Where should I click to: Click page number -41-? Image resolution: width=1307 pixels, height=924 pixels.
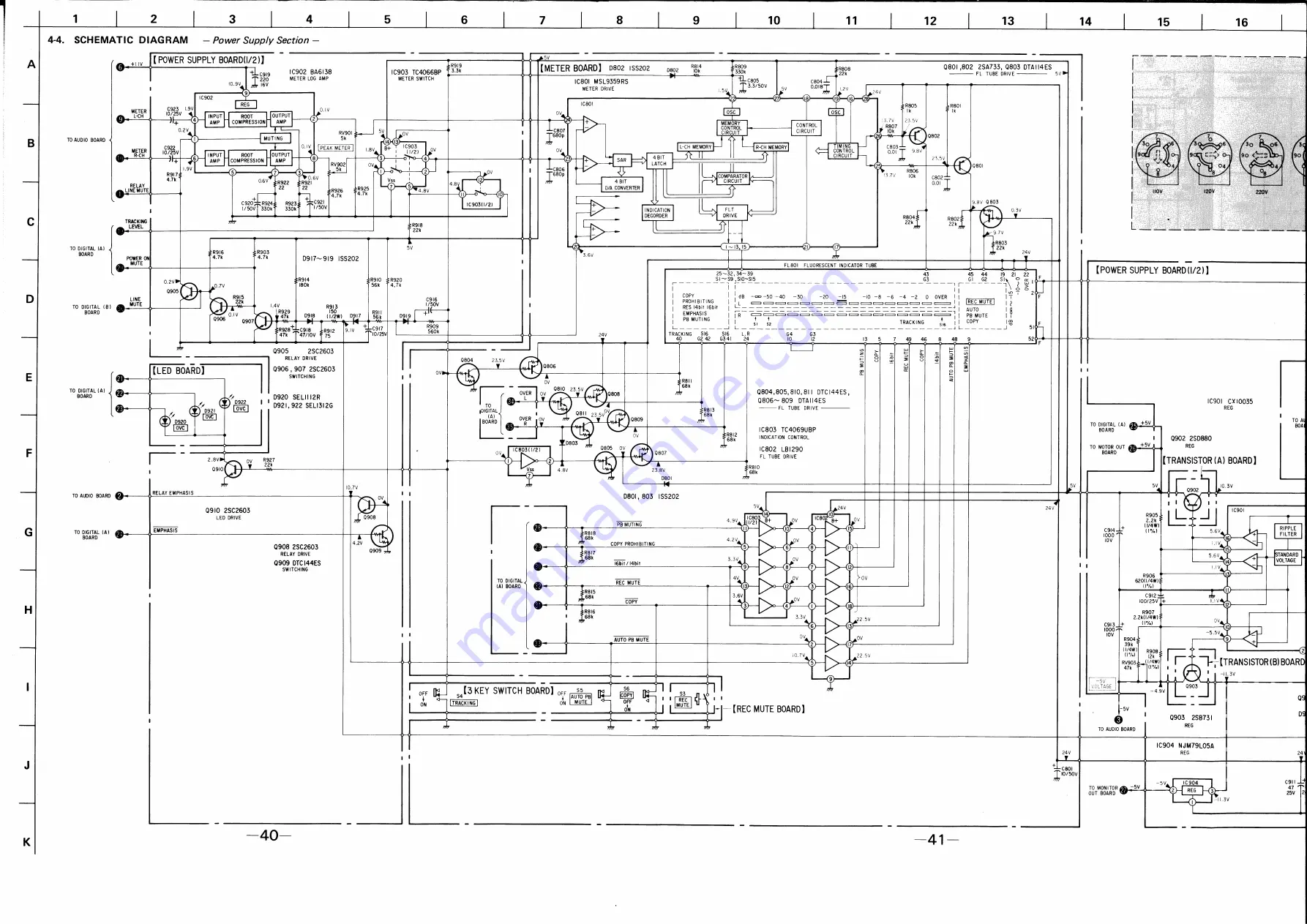coord(937,840)
